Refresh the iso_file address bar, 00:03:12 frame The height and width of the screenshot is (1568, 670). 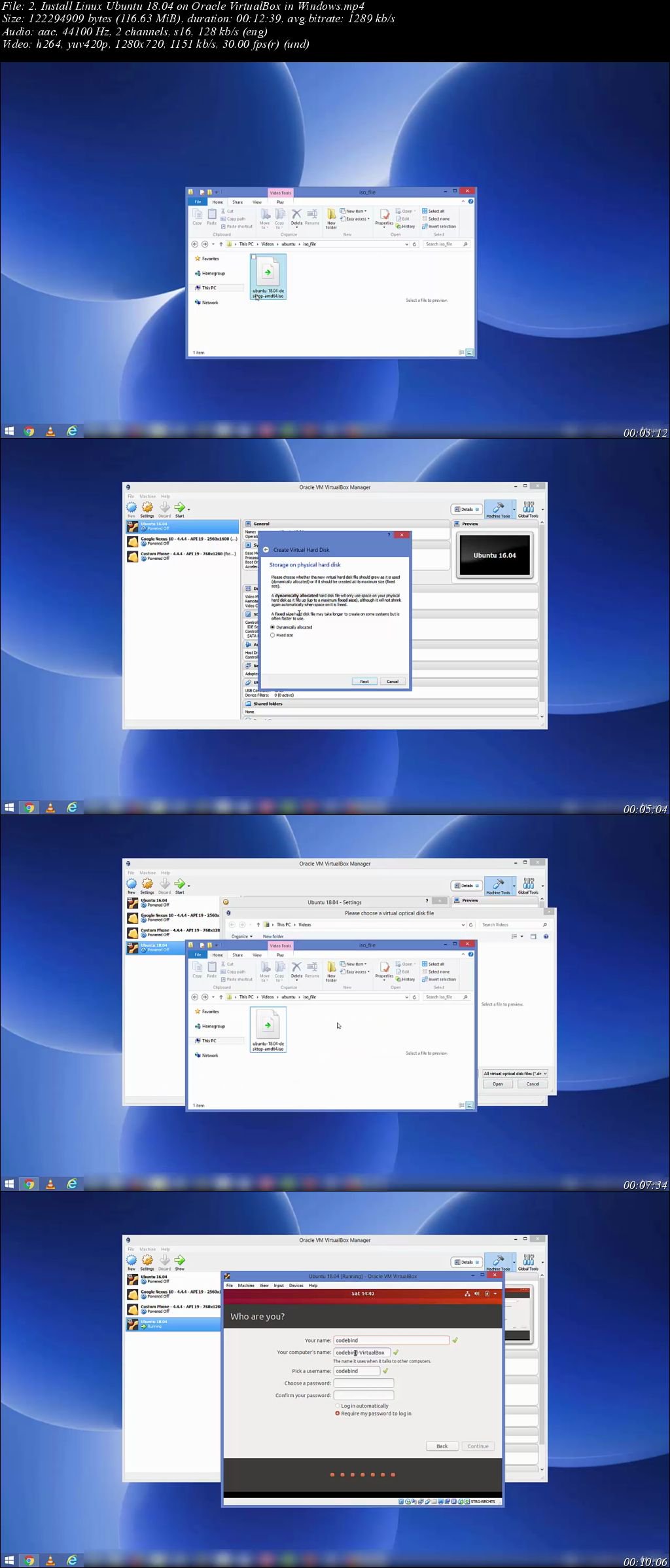414,244
